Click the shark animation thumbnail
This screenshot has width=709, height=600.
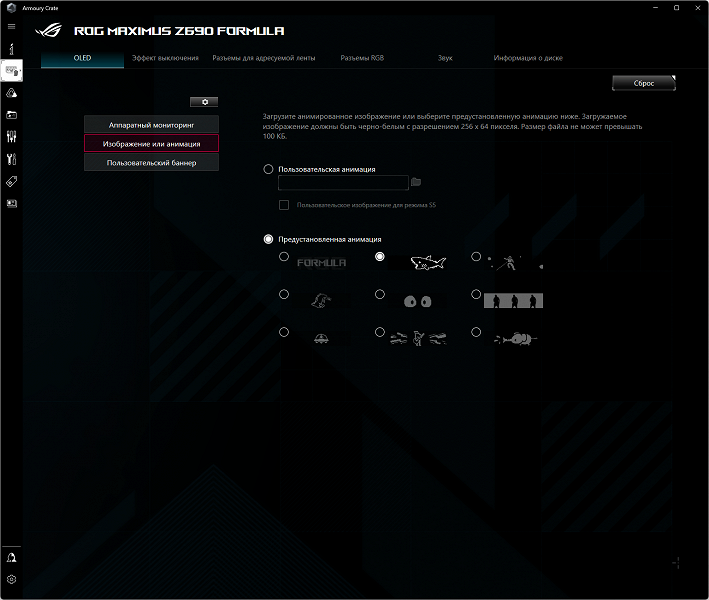418,263
